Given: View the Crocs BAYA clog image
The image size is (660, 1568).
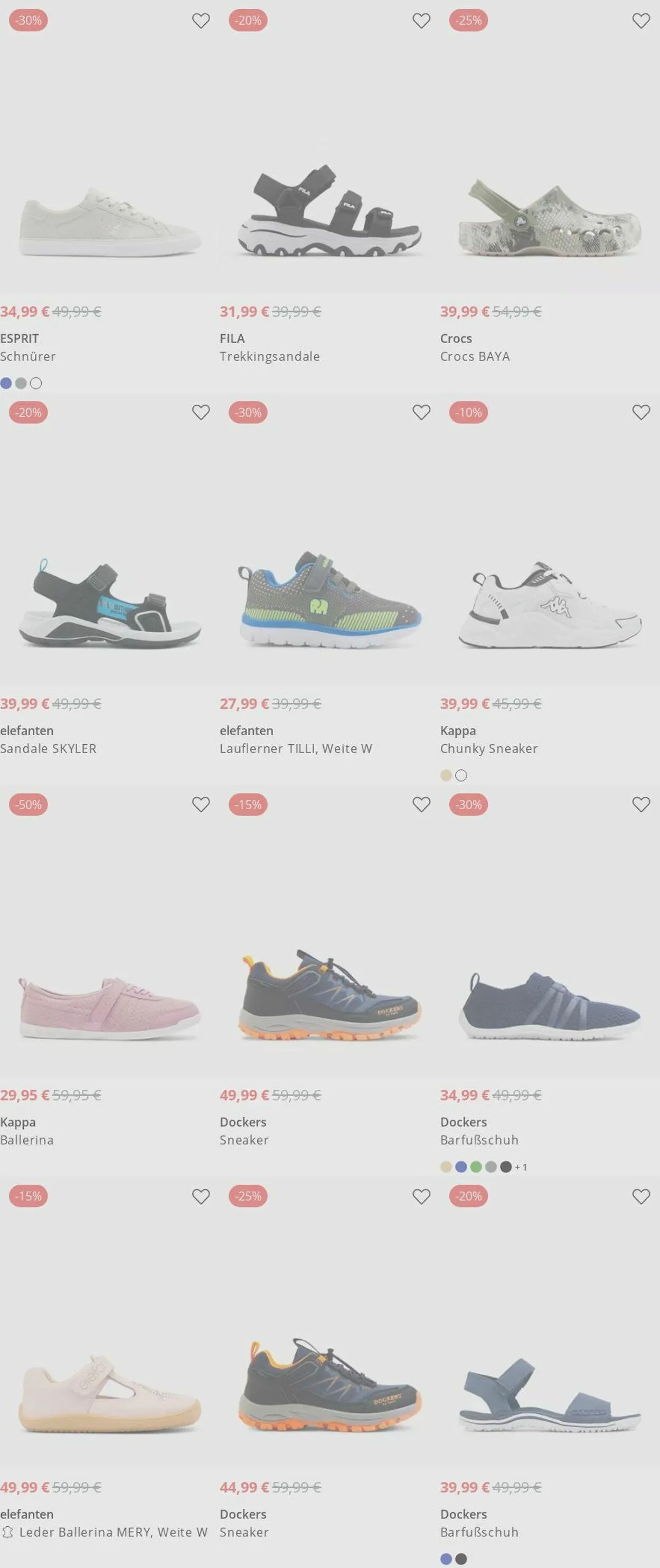Looking at the screenshot, I should pyautogui.click(x=549, y=218).
